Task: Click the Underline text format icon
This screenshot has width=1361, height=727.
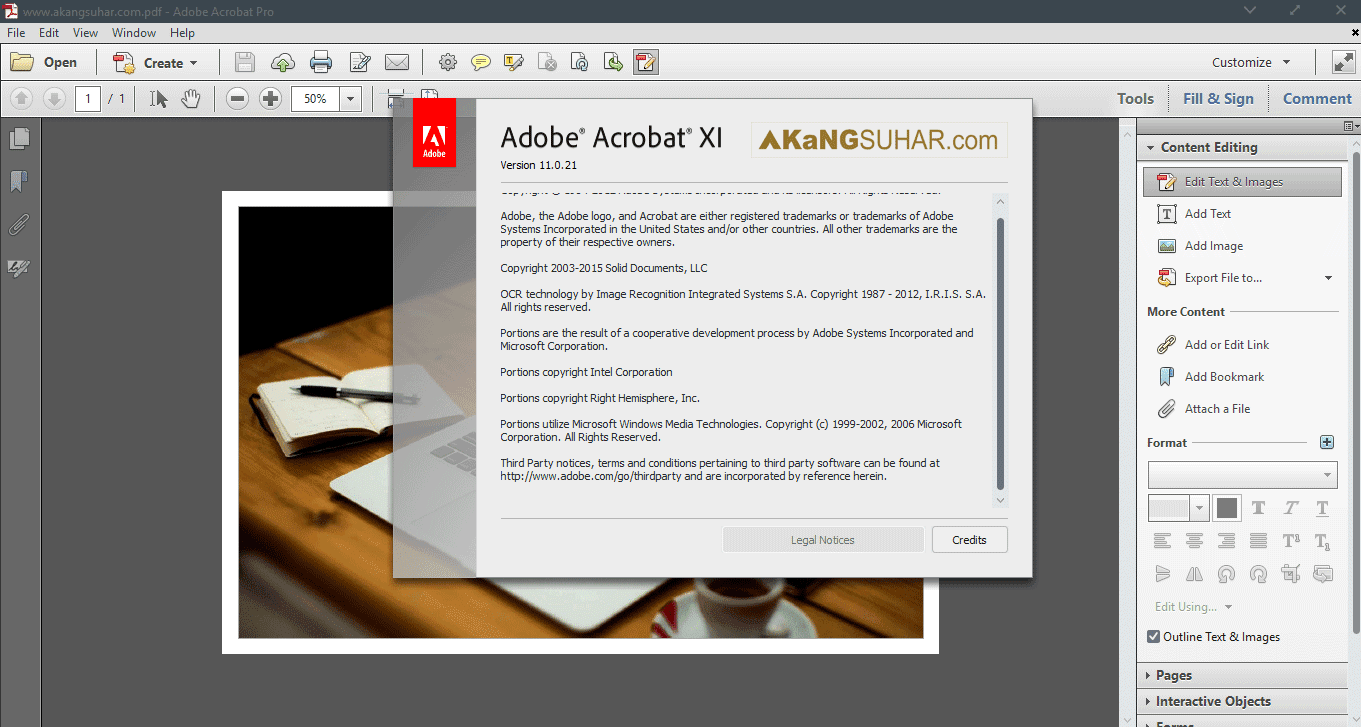Action: (x=1322, y=508)
